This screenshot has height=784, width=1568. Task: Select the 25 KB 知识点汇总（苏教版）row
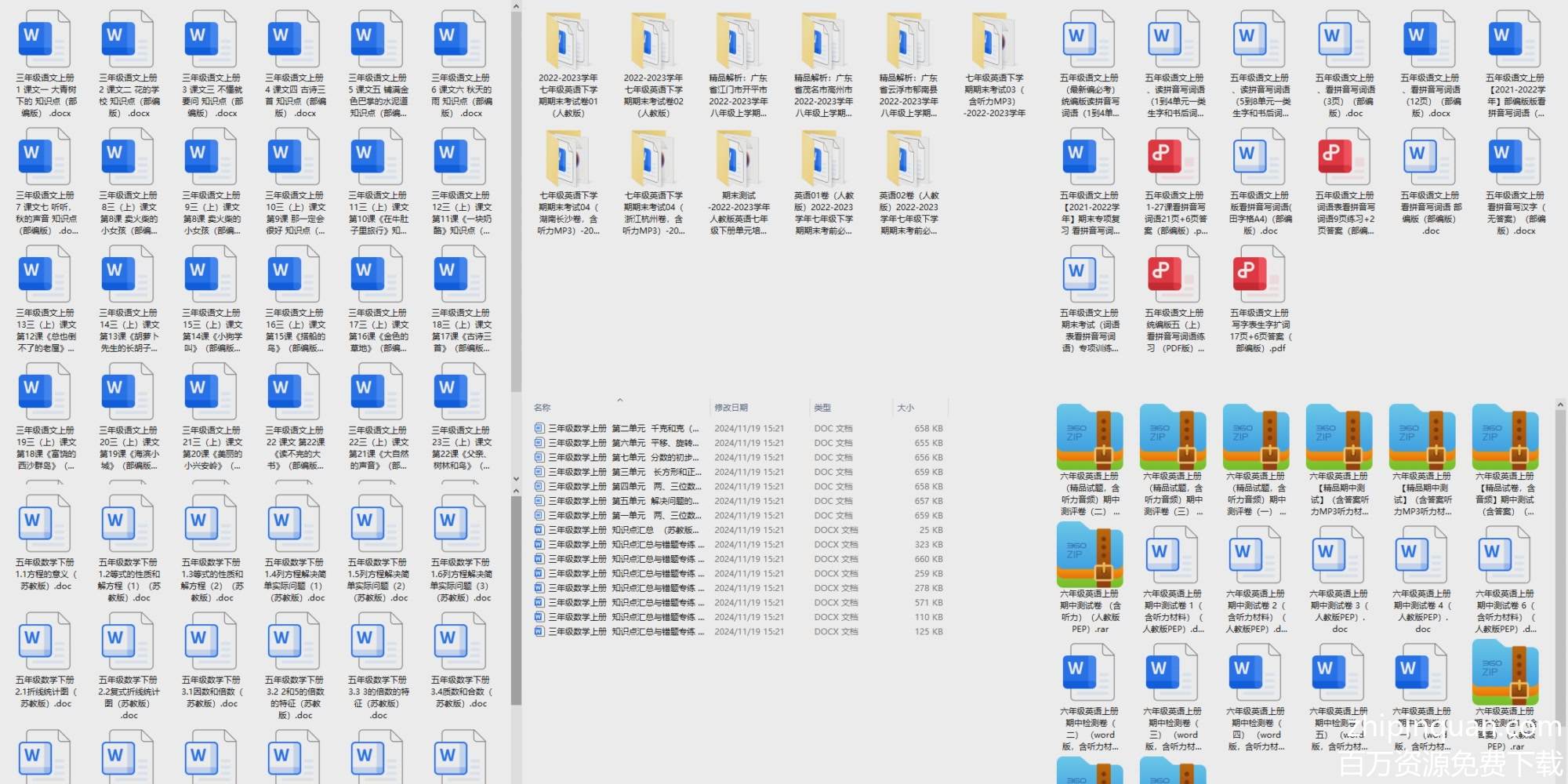point(623,530)
